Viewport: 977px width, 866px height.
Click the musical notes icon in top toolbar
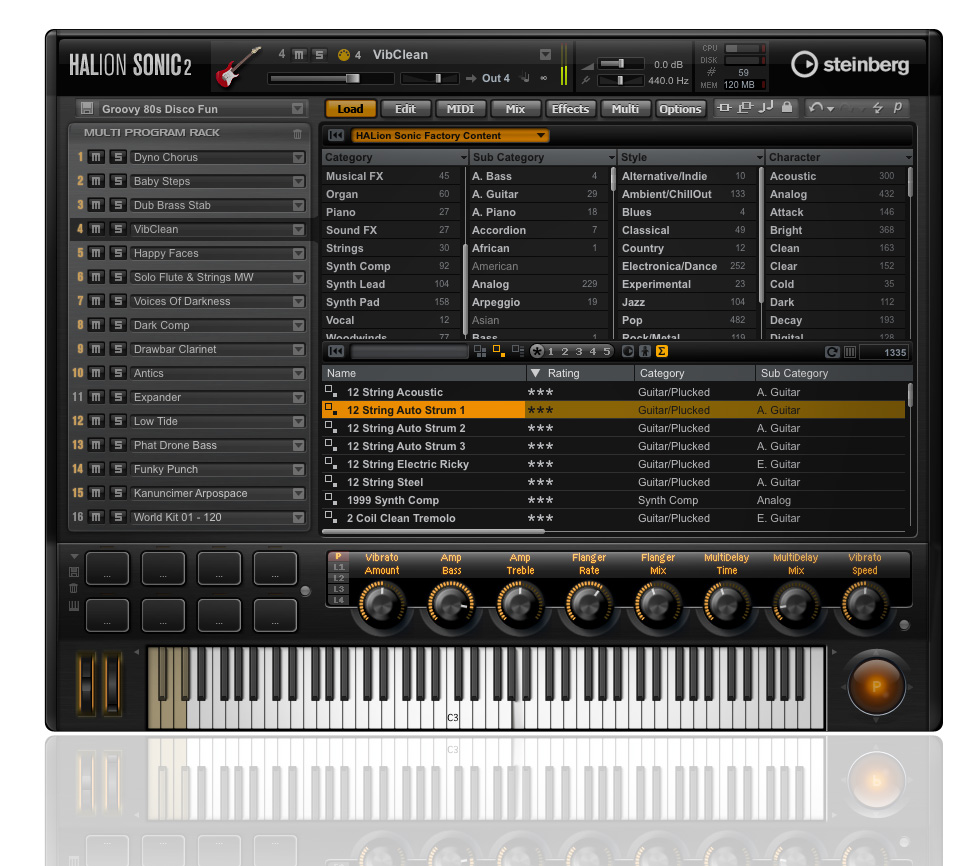pos(766,107)
